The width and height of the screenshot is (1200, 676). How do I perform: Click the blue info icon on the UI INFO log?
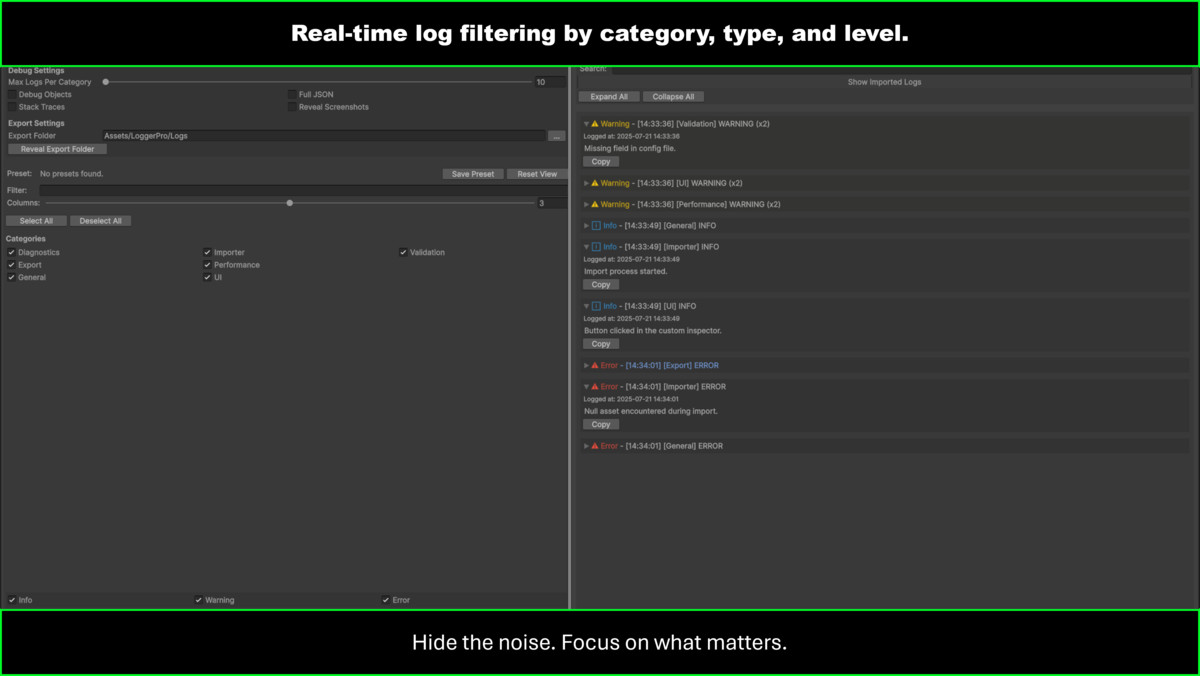pos(596,306)
